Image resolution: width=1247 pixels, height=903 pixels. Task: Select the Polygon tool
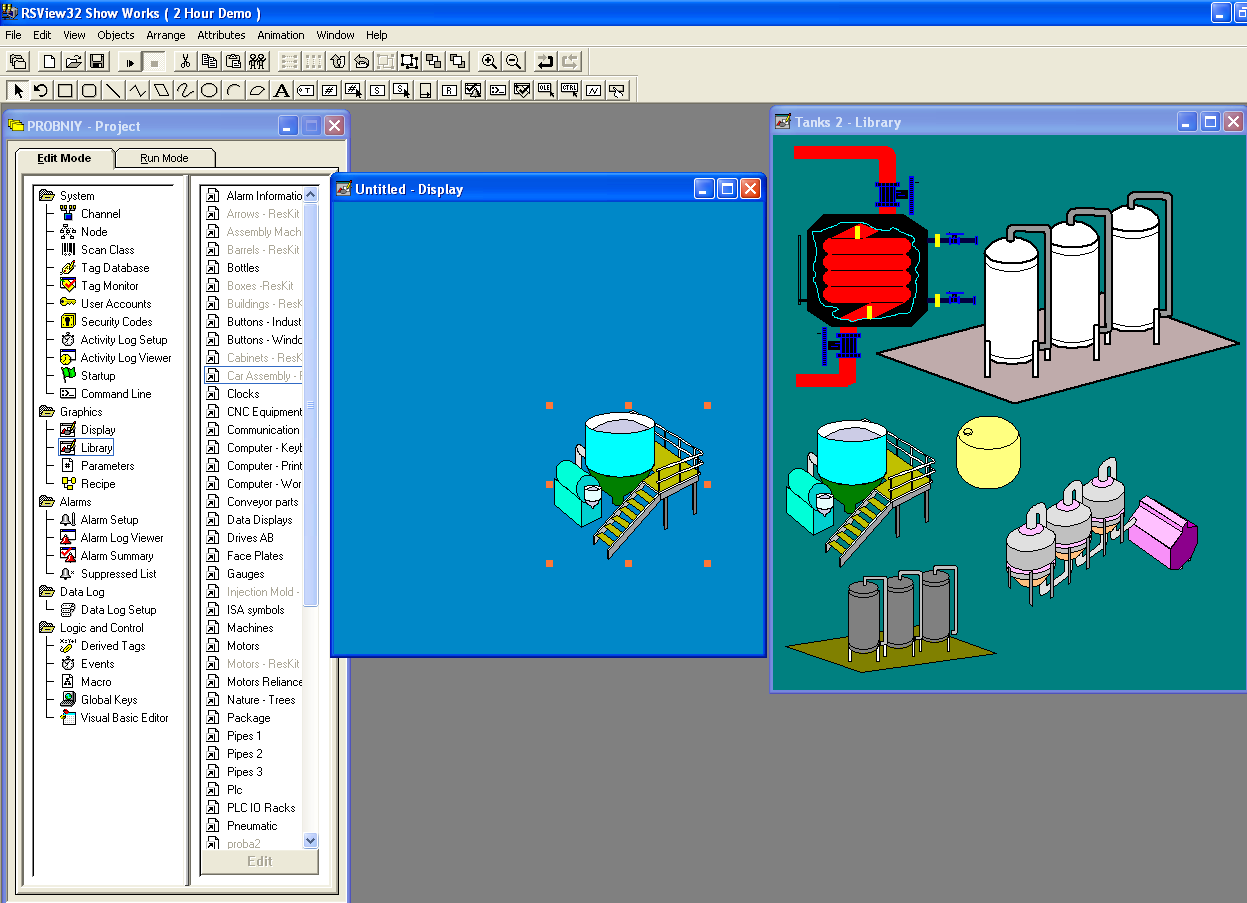[x=161, y=90]
